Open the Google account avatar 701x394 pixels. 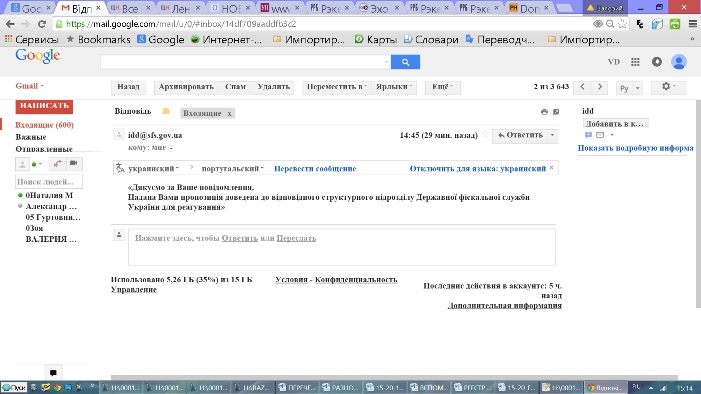(x=679, y=62)
